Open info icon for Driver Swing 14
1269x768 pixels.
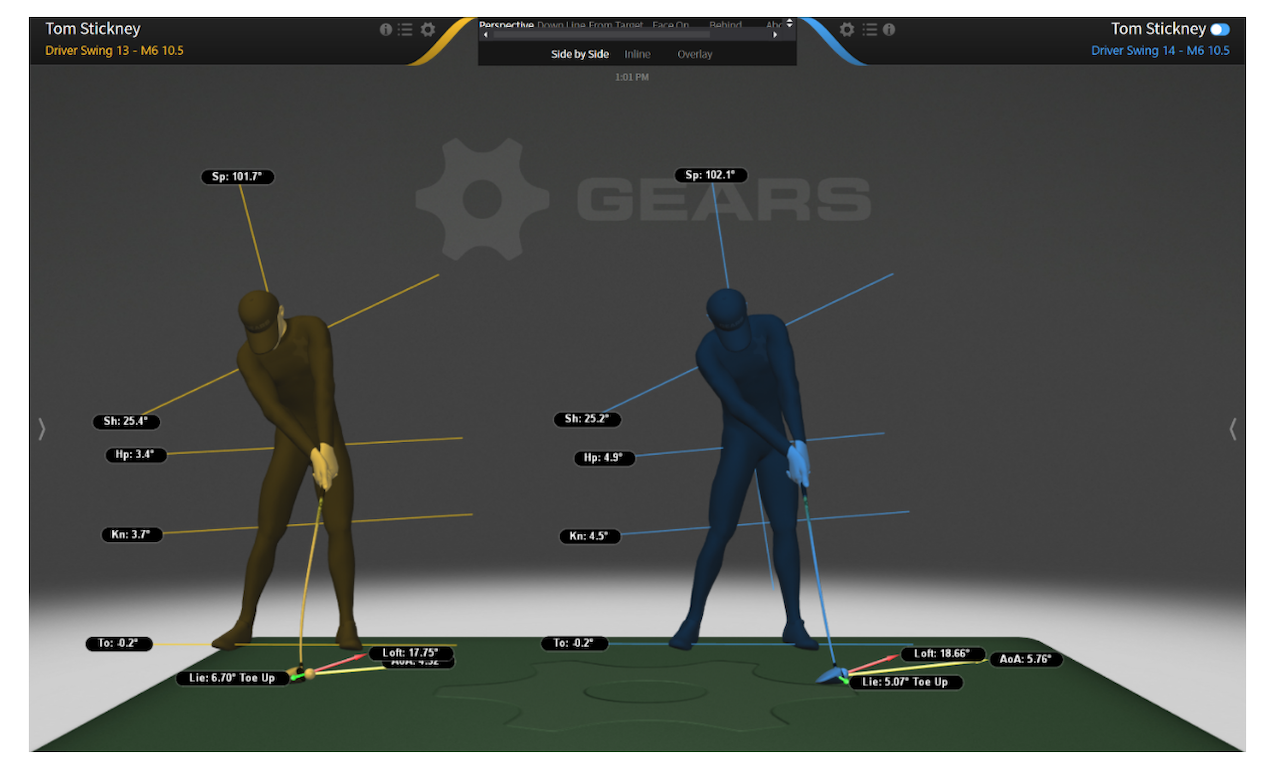point(889,30)
